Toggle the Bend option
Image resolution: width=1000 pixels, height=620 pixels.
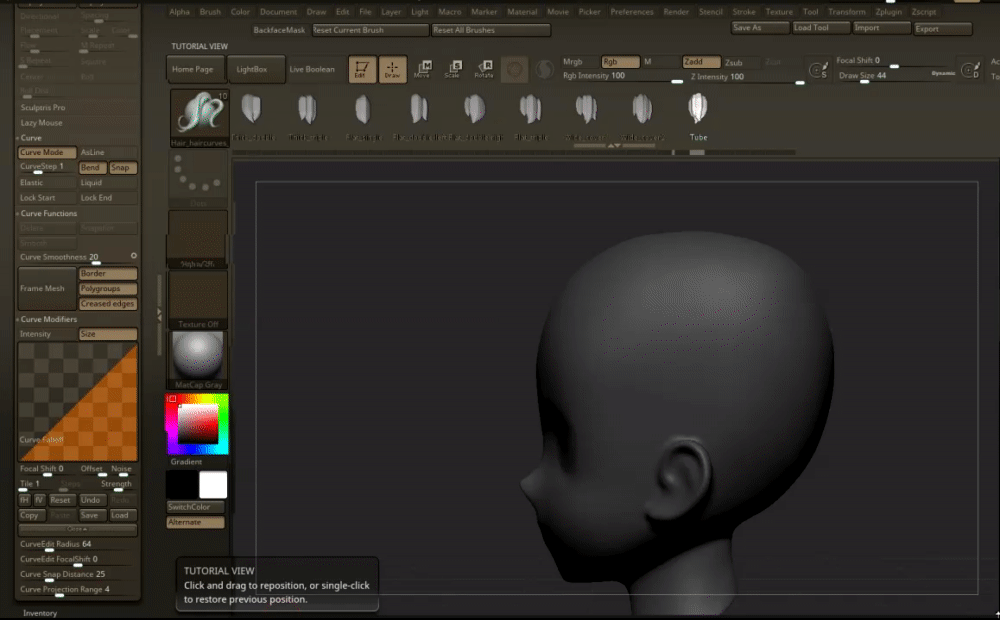point(92,168)
